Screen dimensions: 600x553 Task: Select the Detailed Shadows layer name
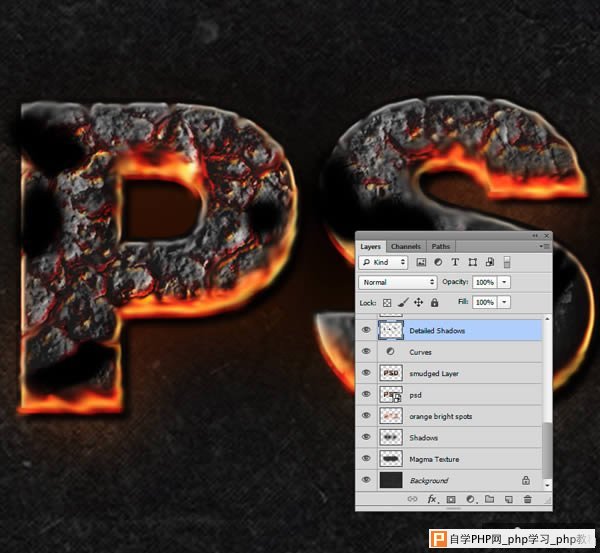(437, 331)
